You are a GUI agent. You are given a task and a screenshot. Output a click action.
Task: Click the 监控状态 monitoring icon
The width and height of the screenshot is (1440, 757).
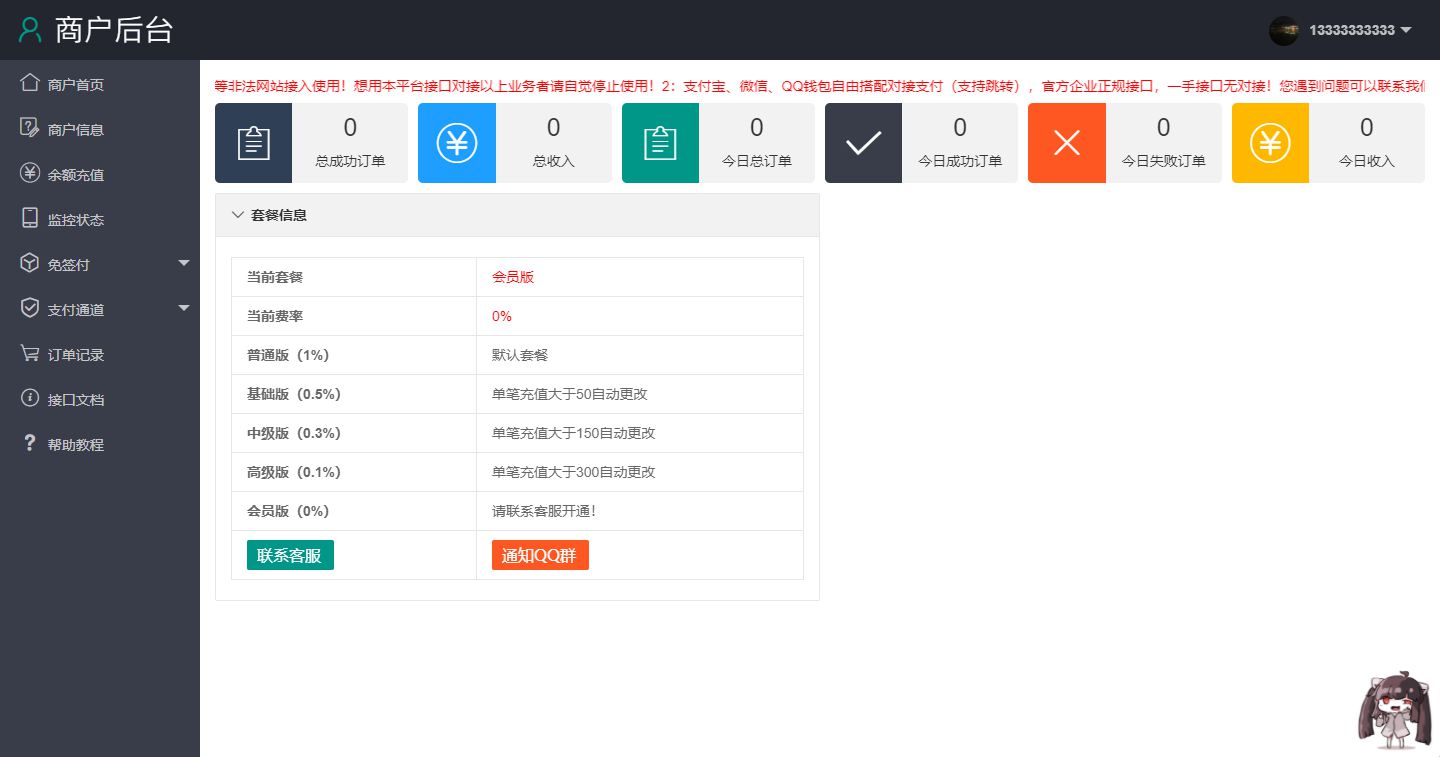click(29, 218)
